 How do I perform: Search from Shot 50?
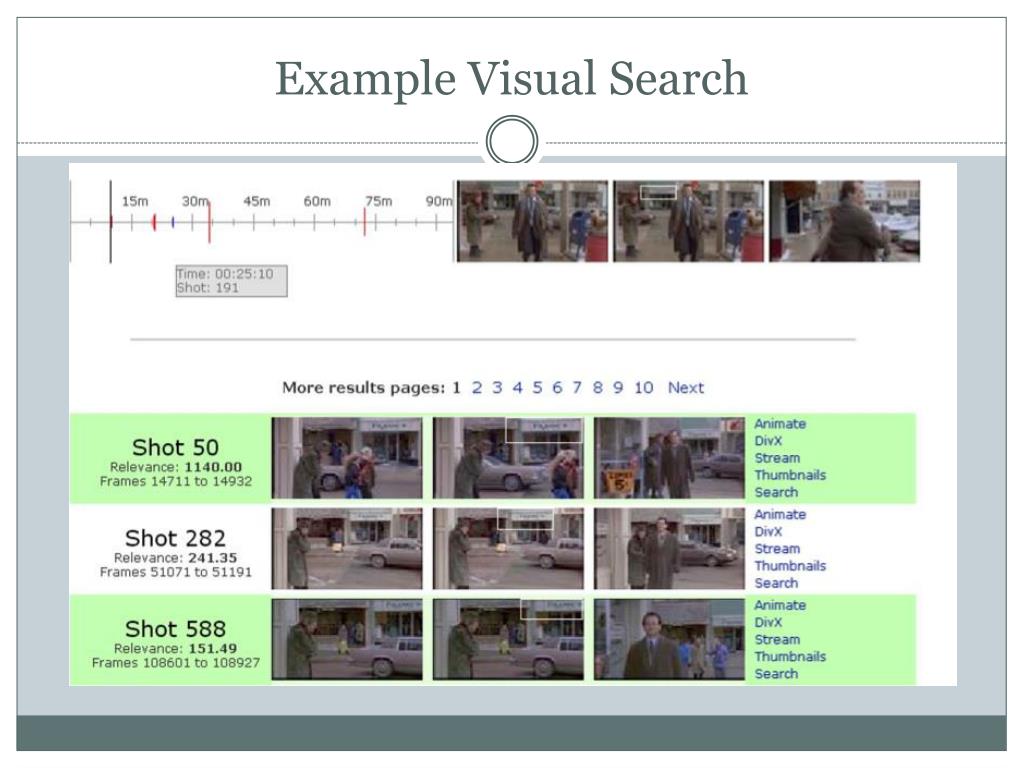pos(776,492)
